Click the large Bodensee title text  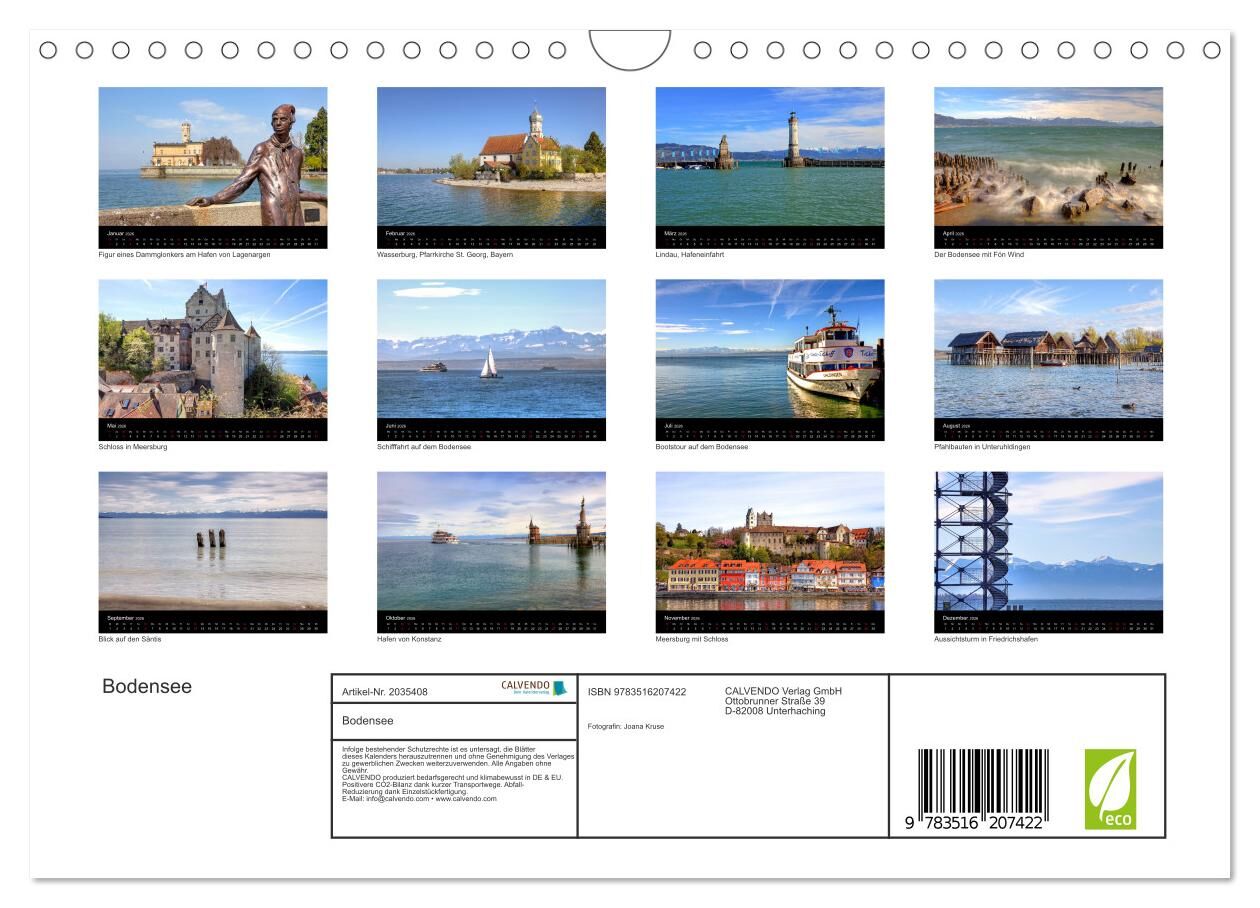(x=147, y=687)
